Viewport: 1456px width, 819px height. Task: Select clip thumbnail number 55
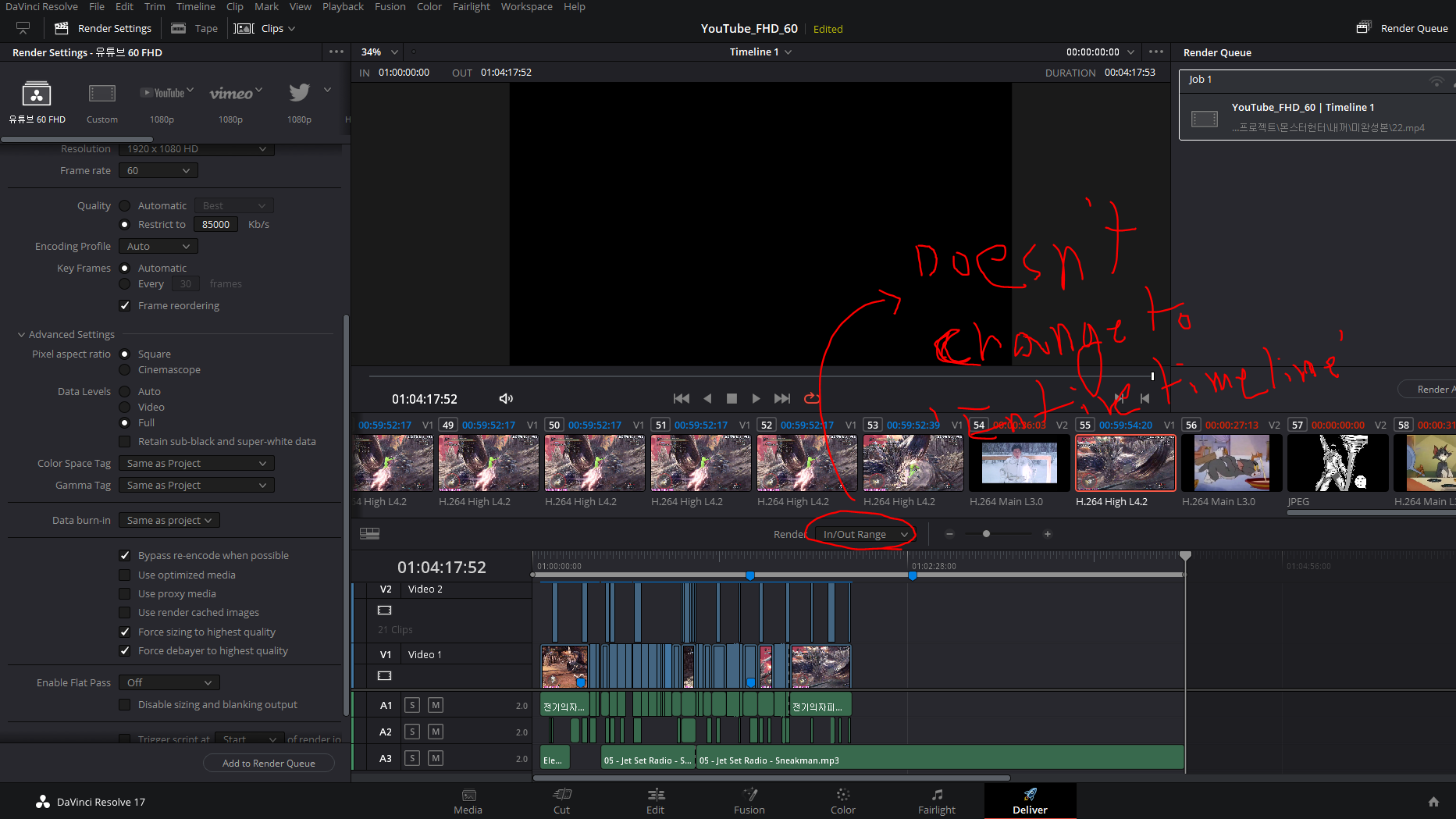(x=1125, y=463)
